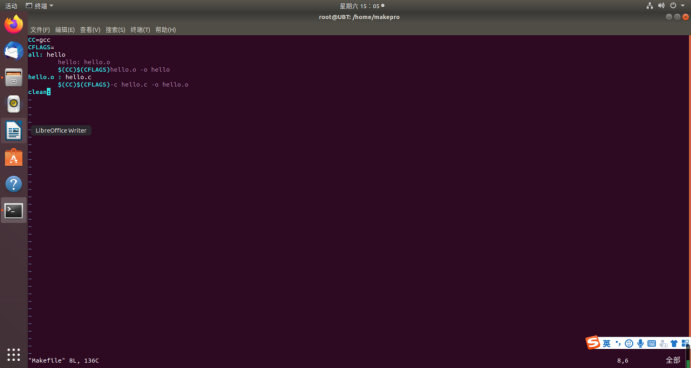Click the 'hello: hello.o' line

pos(84,62)
